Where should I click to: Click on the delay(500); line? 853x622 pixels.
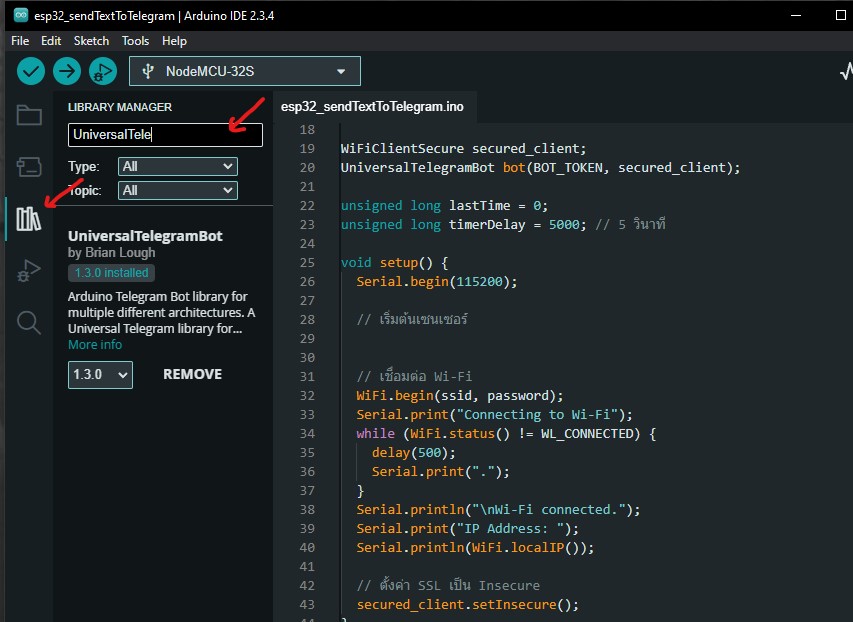[413, 453]
